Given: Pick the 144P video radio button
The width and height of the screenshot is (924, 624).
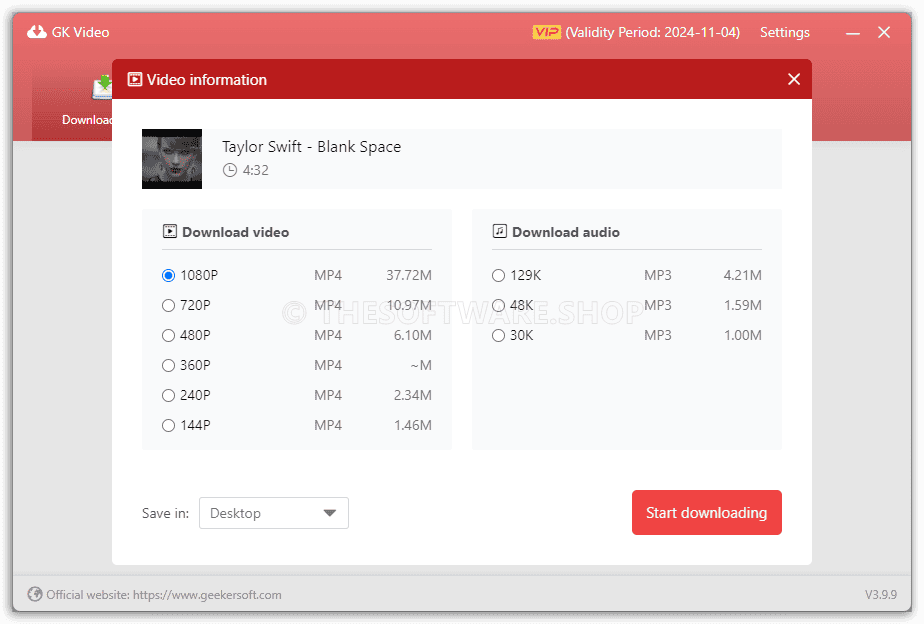Looking at the screenshot, I should pos(169,425).
